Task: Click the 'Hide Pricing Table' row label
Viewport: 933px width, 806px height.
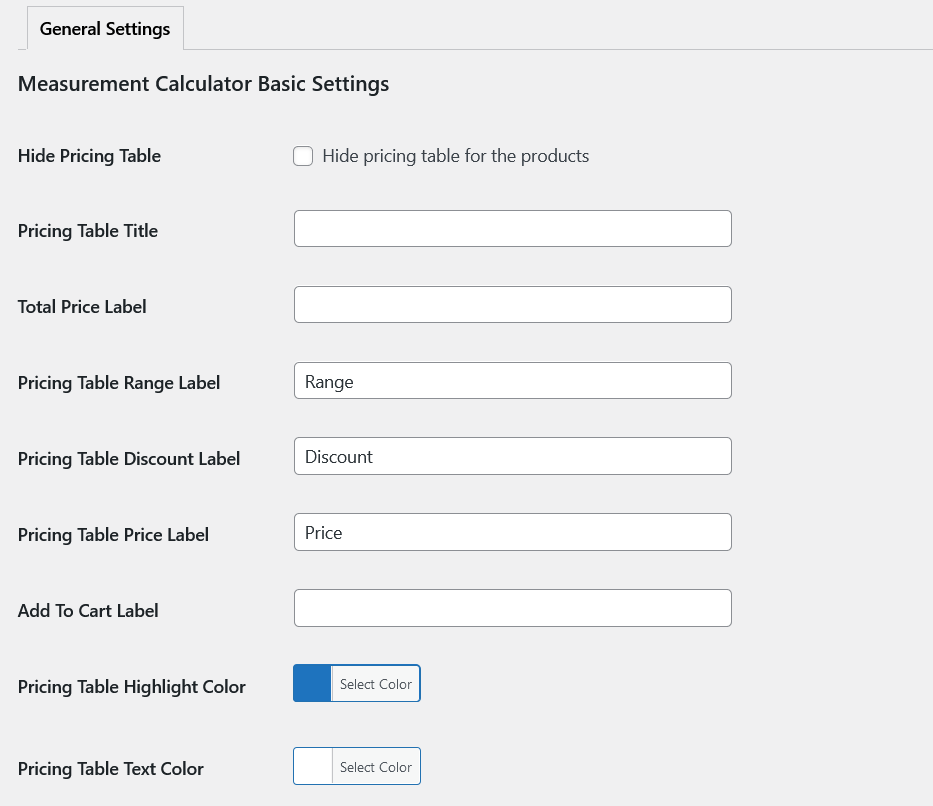Action: coord(89,156)
